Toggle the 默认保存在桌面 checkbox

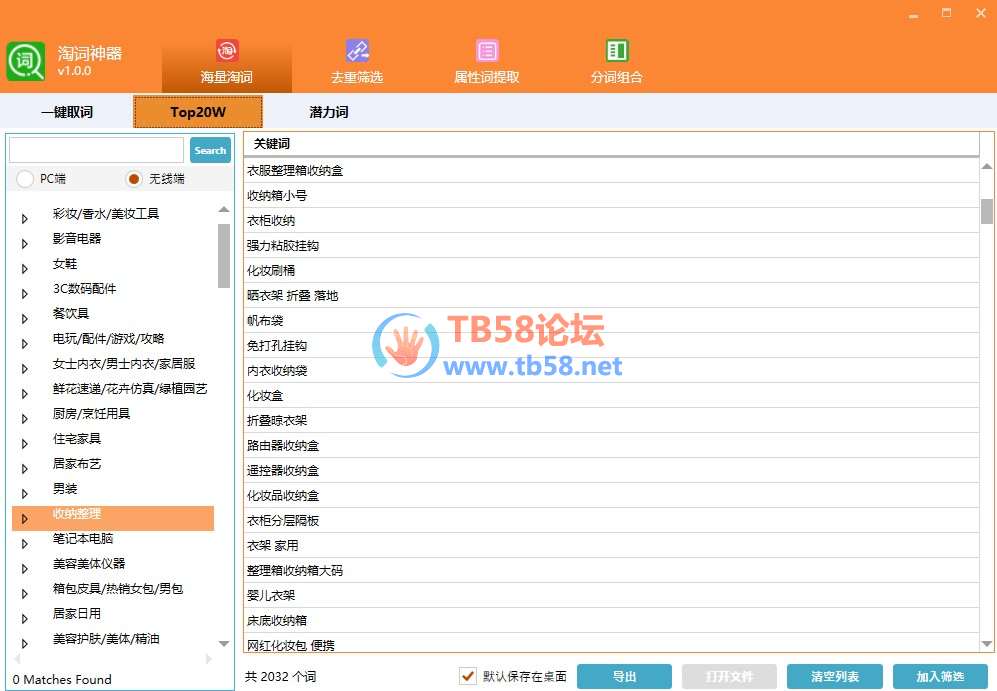pos(467,676)
